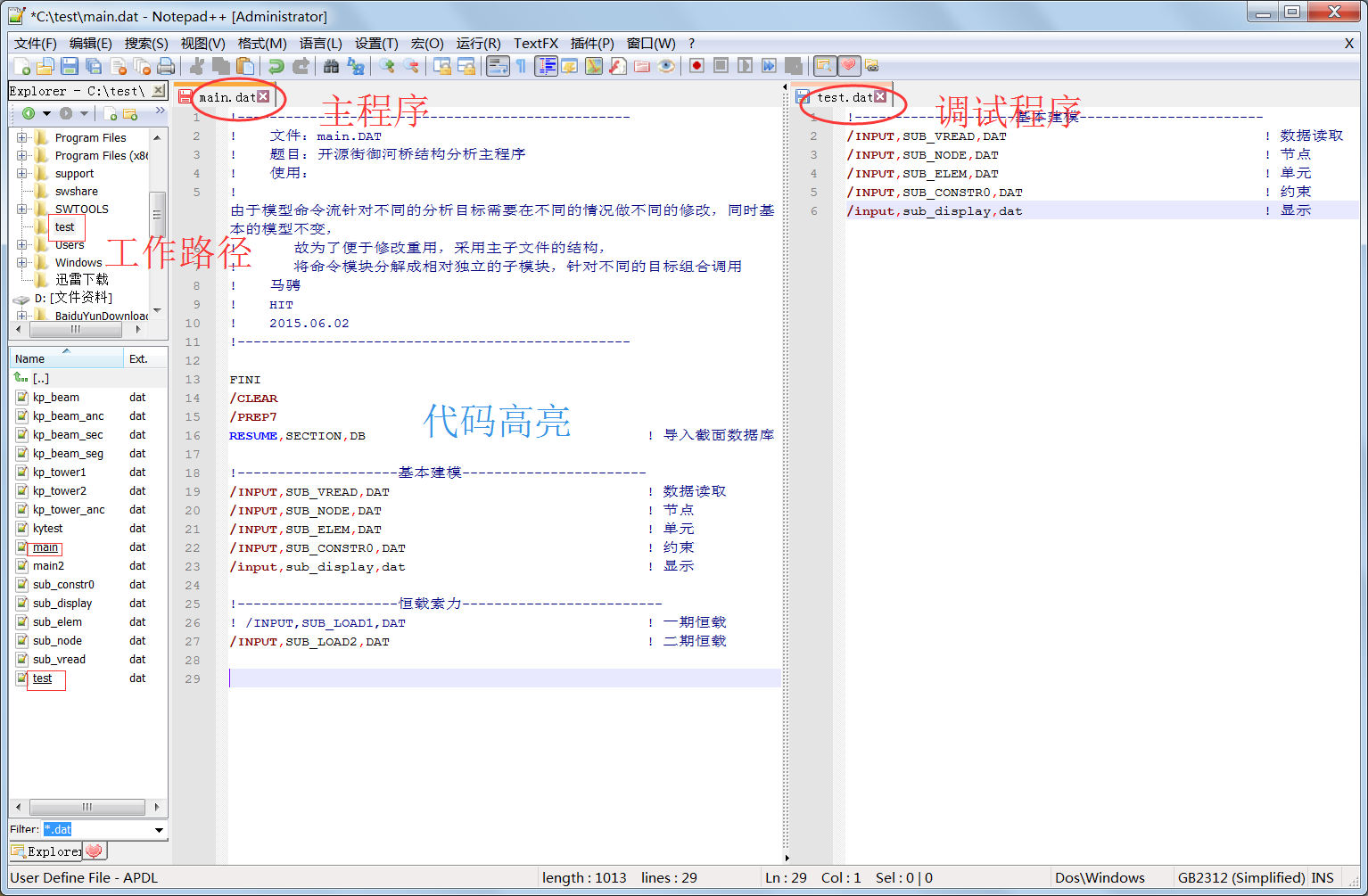Screen dimensions: 1368x896
Task: Save the current file via toolbar
Action: click(x=70, y=66)
